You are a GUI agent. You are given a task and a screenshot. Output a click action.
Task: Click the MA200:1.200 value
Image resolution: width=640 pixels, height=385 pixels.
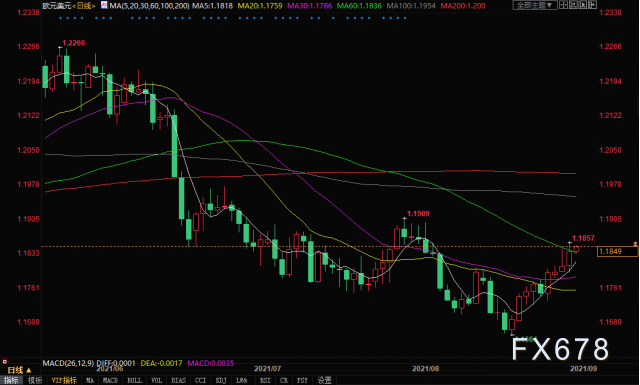point(463,6)
